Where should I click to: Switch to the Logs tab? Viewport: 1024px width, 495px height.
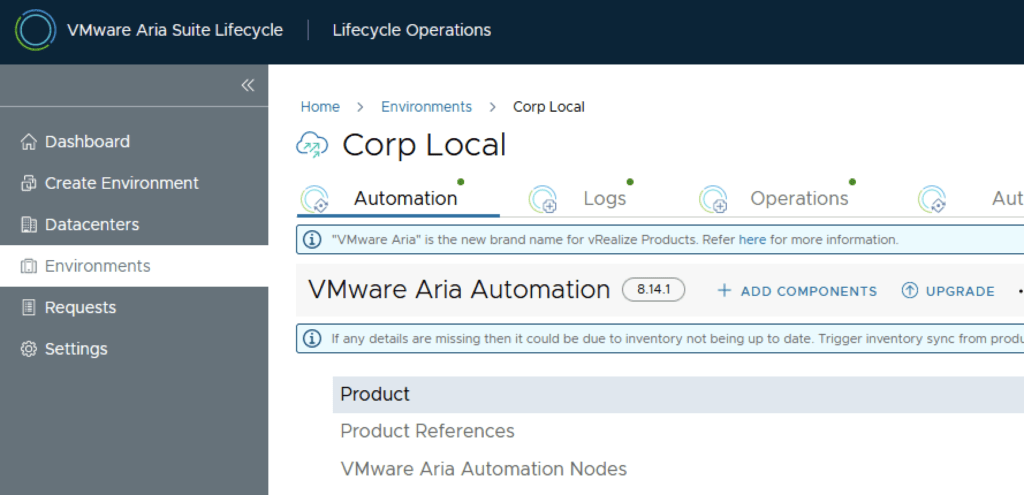point(604,198)
